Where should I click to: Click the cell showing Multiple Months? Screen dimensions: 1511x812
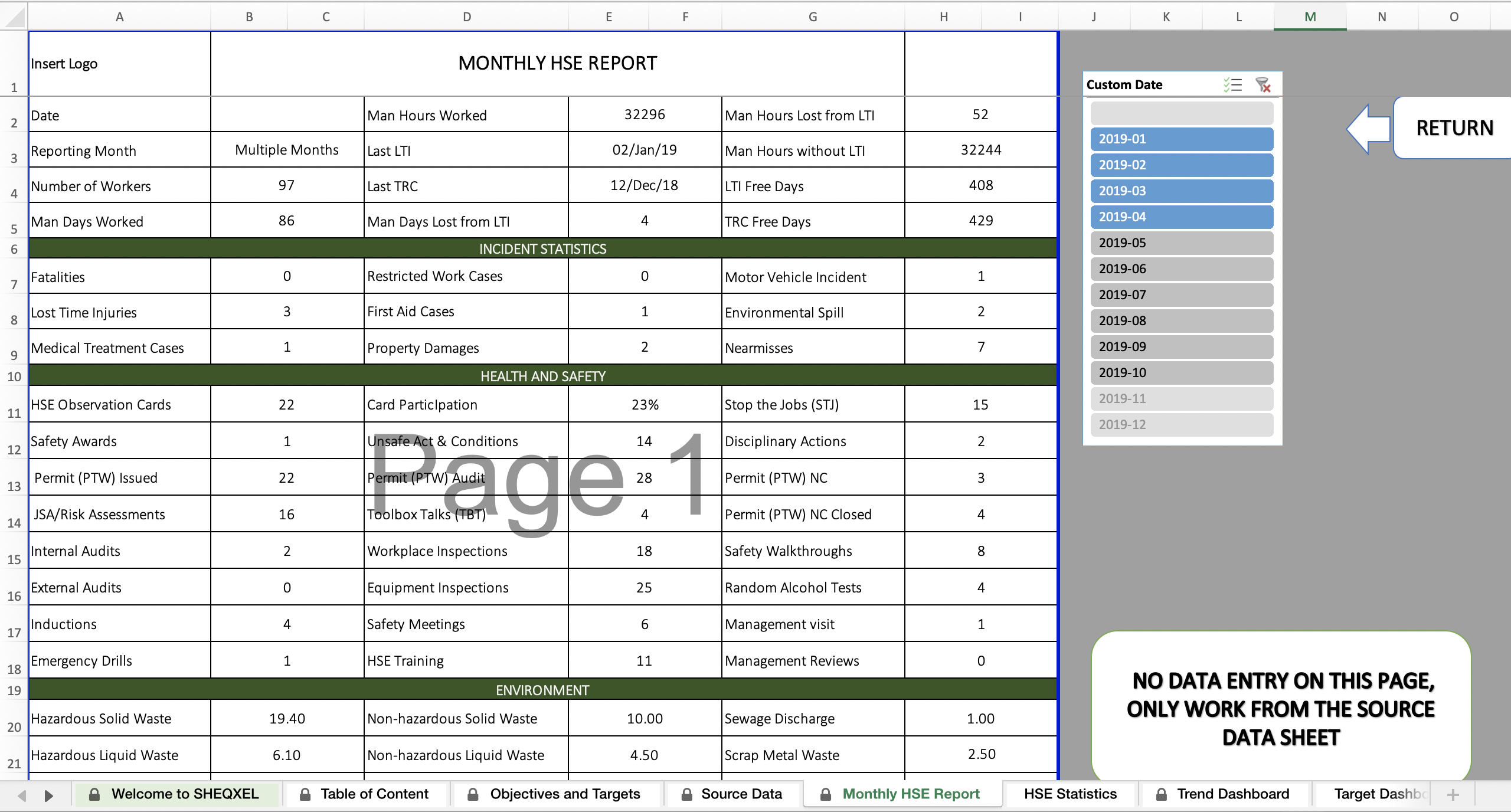coord(286,149)
